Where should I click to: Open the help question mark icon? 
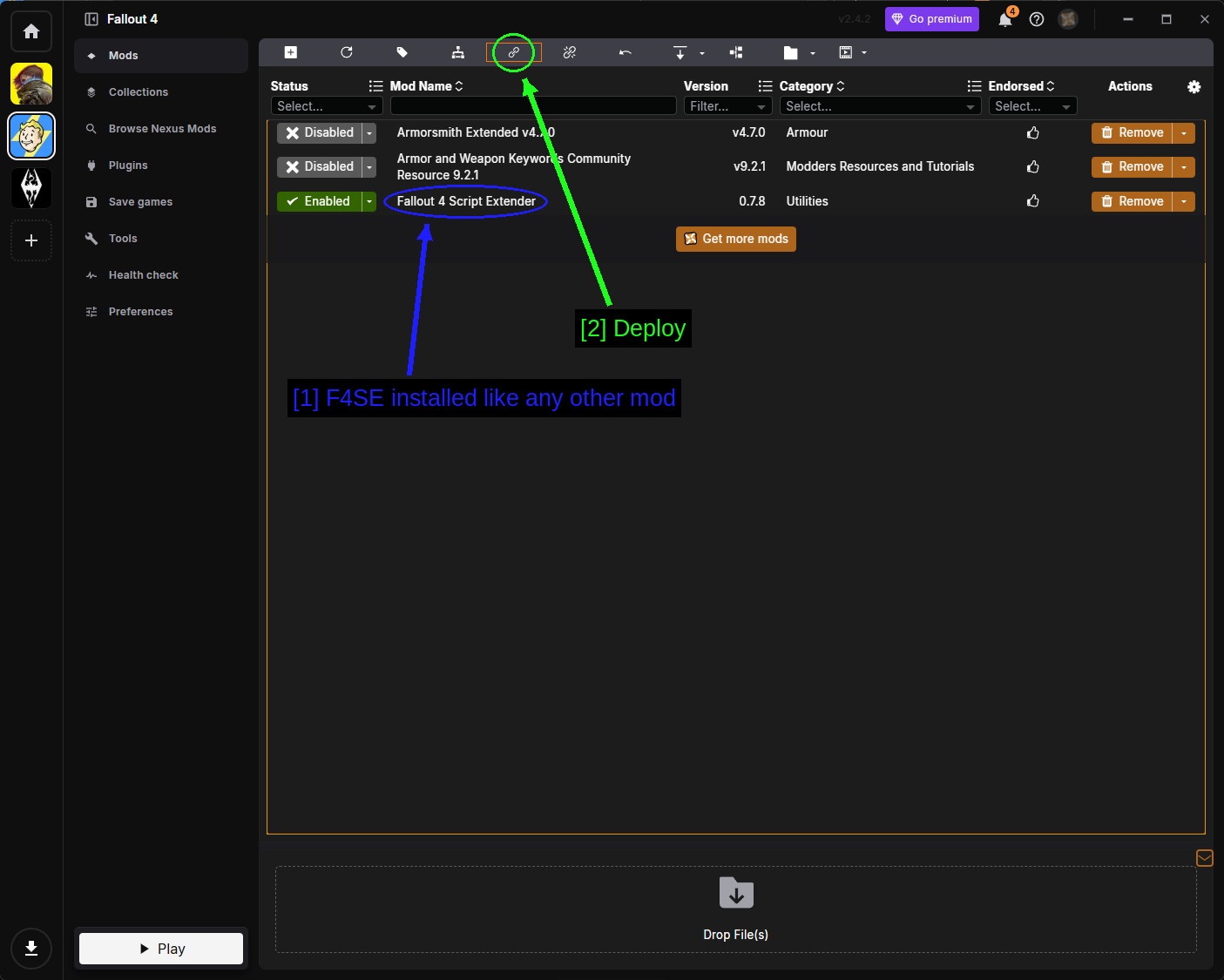click(1037, 19)
